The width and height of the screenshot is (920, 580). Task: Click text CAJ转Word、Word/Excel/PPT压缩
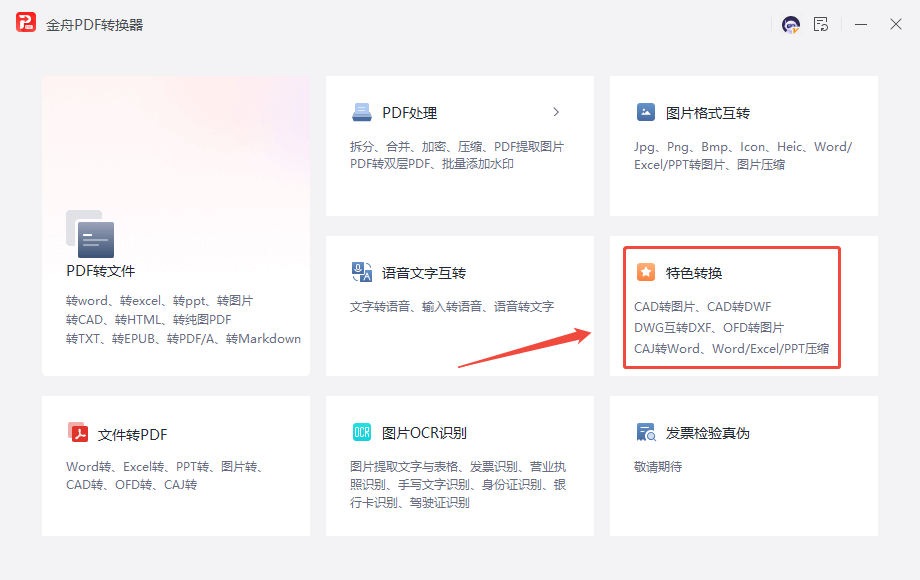pyautogui.click(x=732, y=348)
